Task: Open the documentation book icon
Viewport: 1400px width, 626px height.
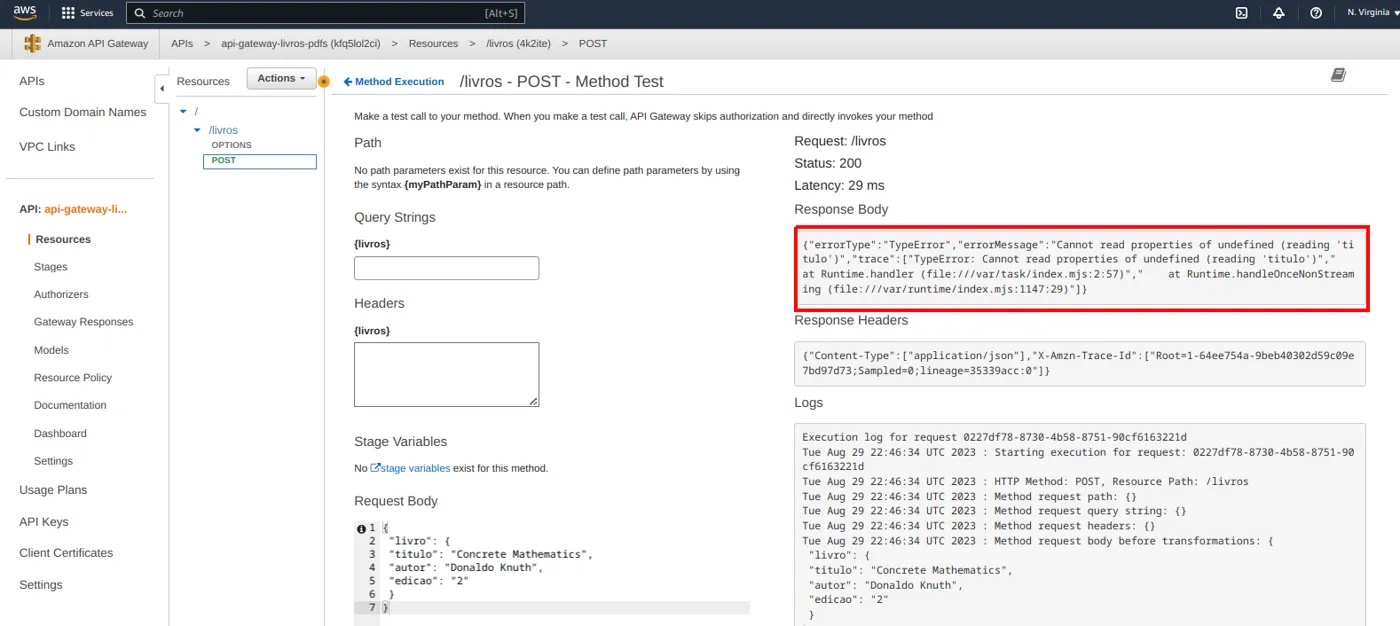Action: point(1338,75)
